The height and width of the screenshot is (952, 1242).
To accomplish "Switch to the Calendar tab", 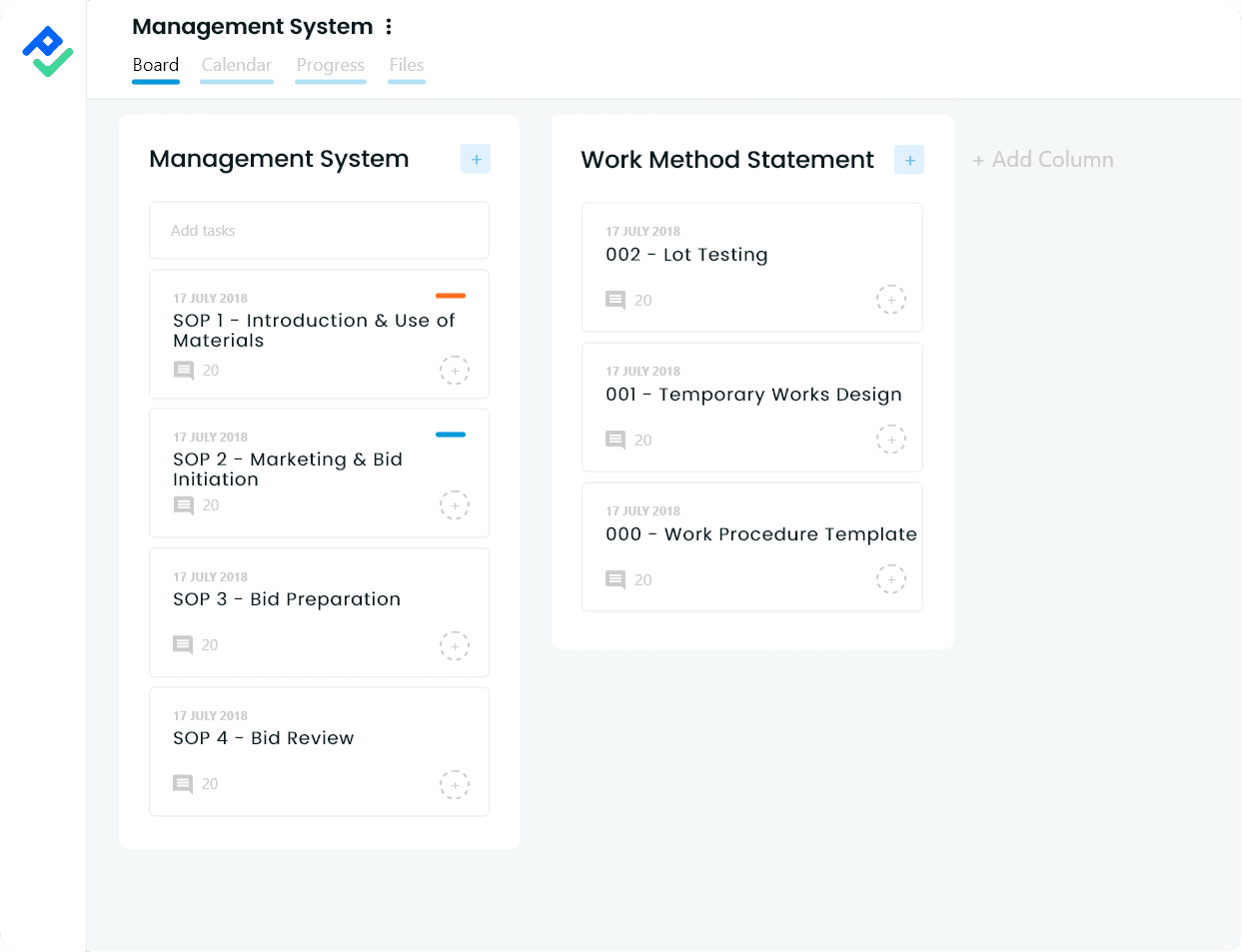I will tap(237, 66).
